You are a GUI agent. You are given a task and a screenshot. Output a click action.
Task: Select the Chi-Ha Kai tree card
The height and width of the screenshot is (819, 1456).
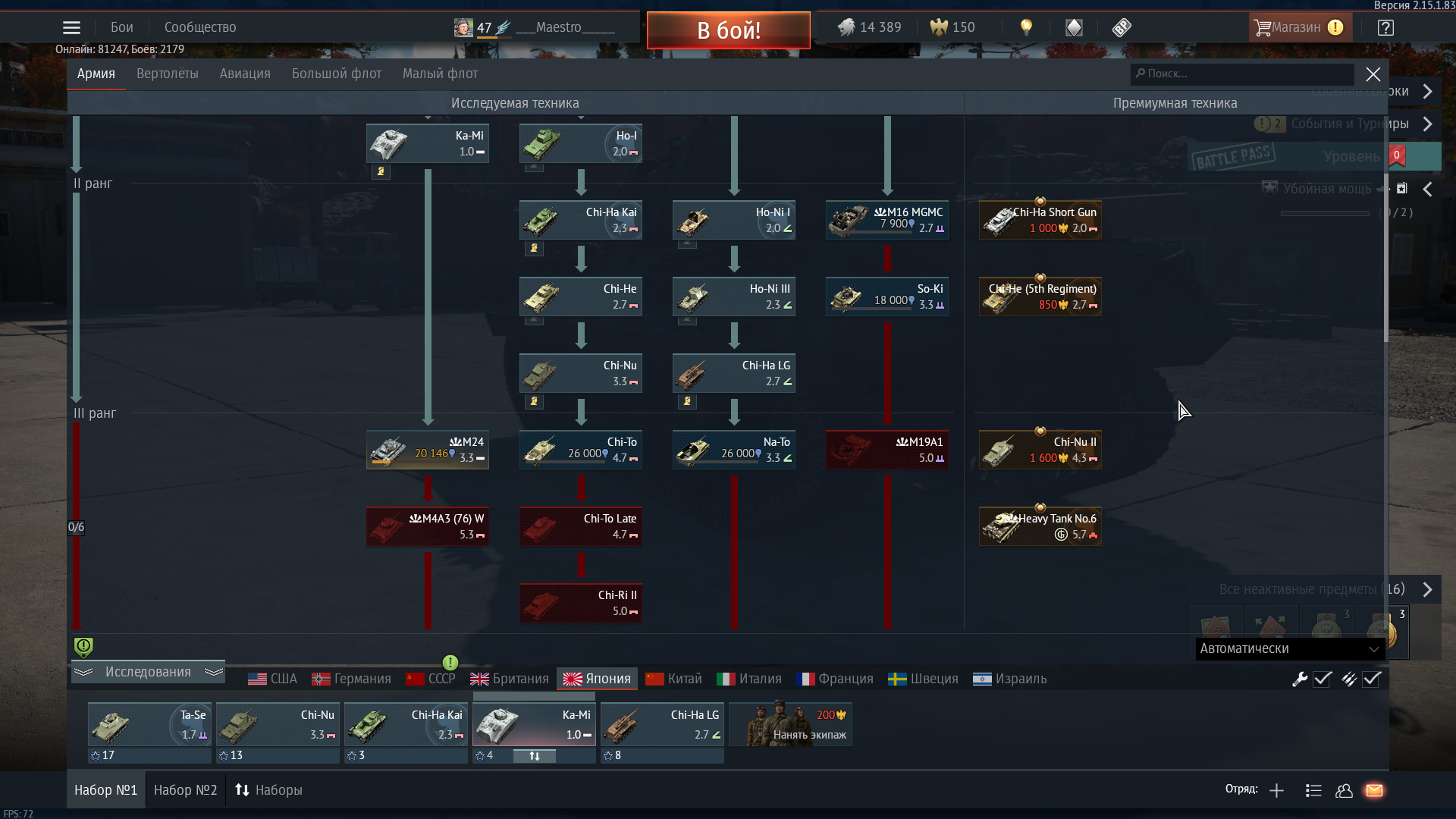click(x=581, y=220)
